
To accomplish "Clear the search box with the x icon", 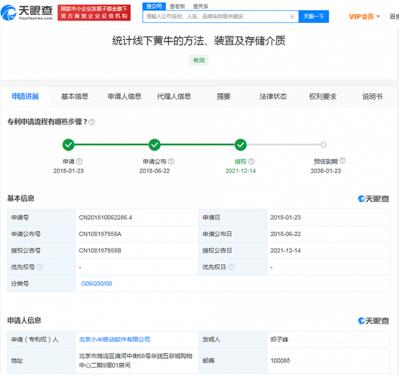I will [292, 16].
